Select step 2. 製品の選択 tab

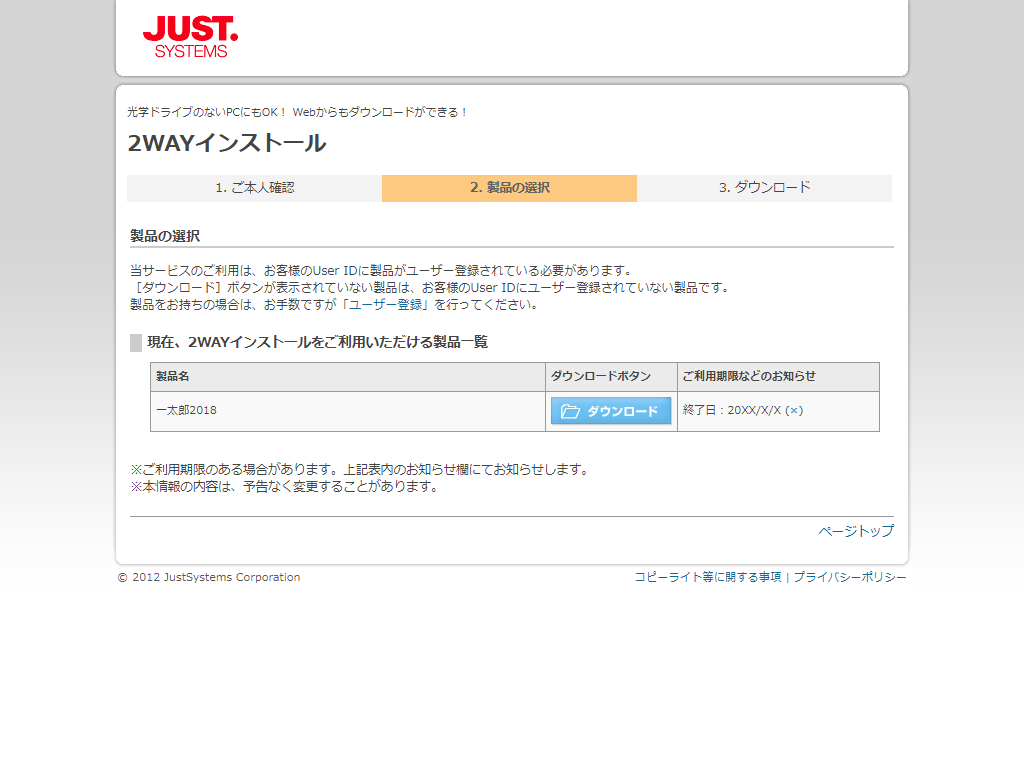tap(509, 188)
